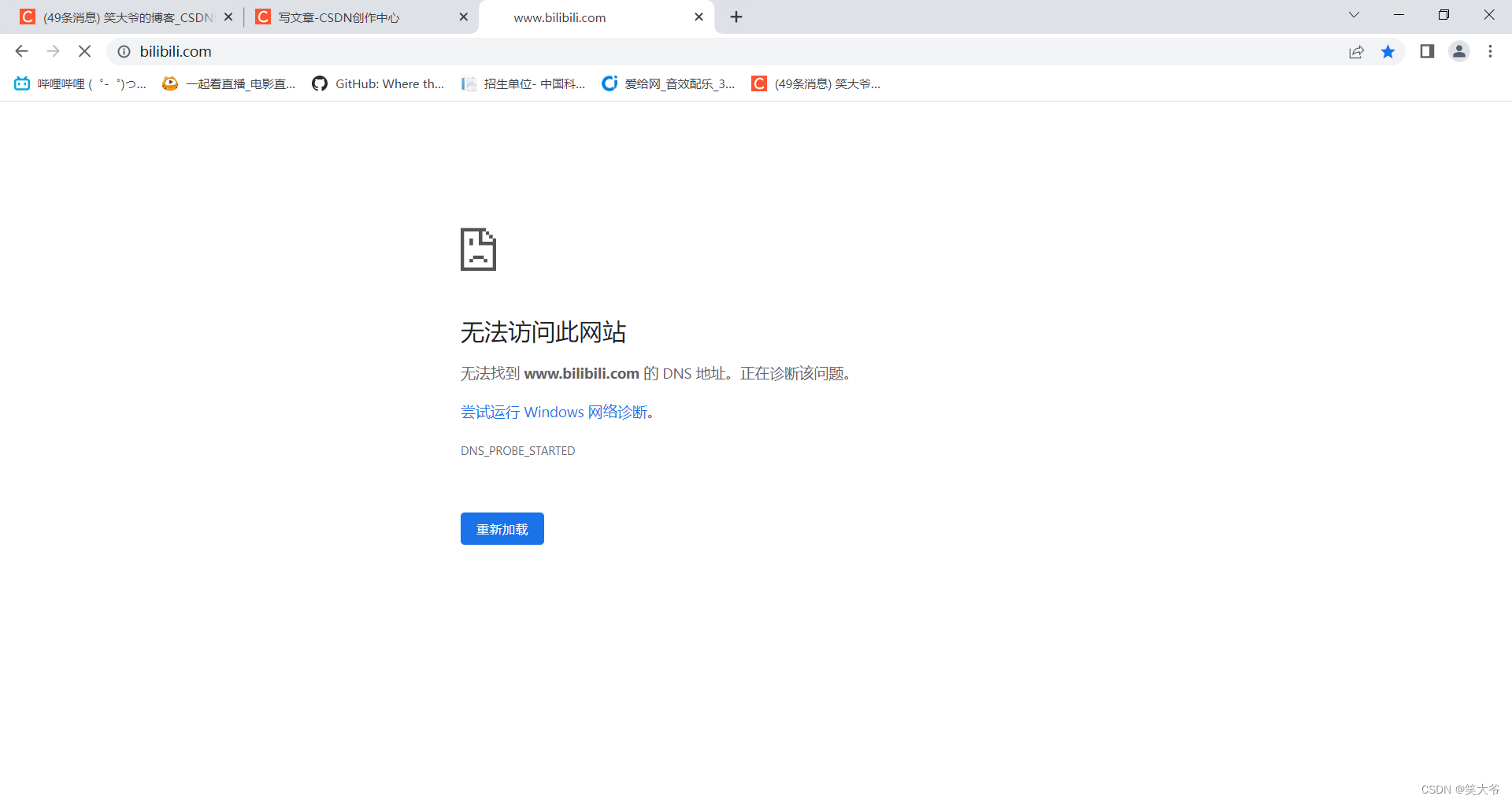
Task: Click the CSDN favicon on first tab
Action: pos(28,17)
